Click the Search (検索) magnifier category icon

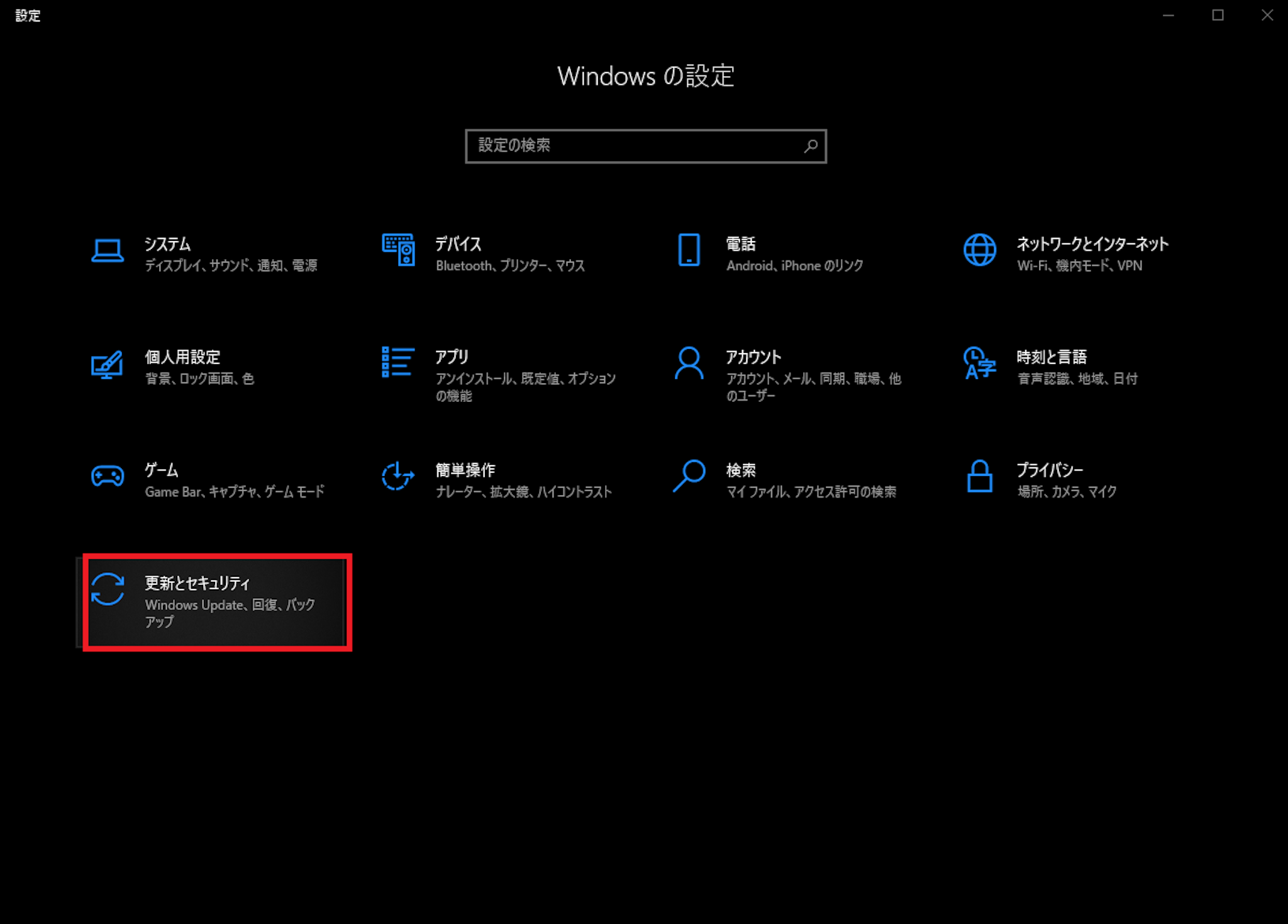click(x=689, y=476)
